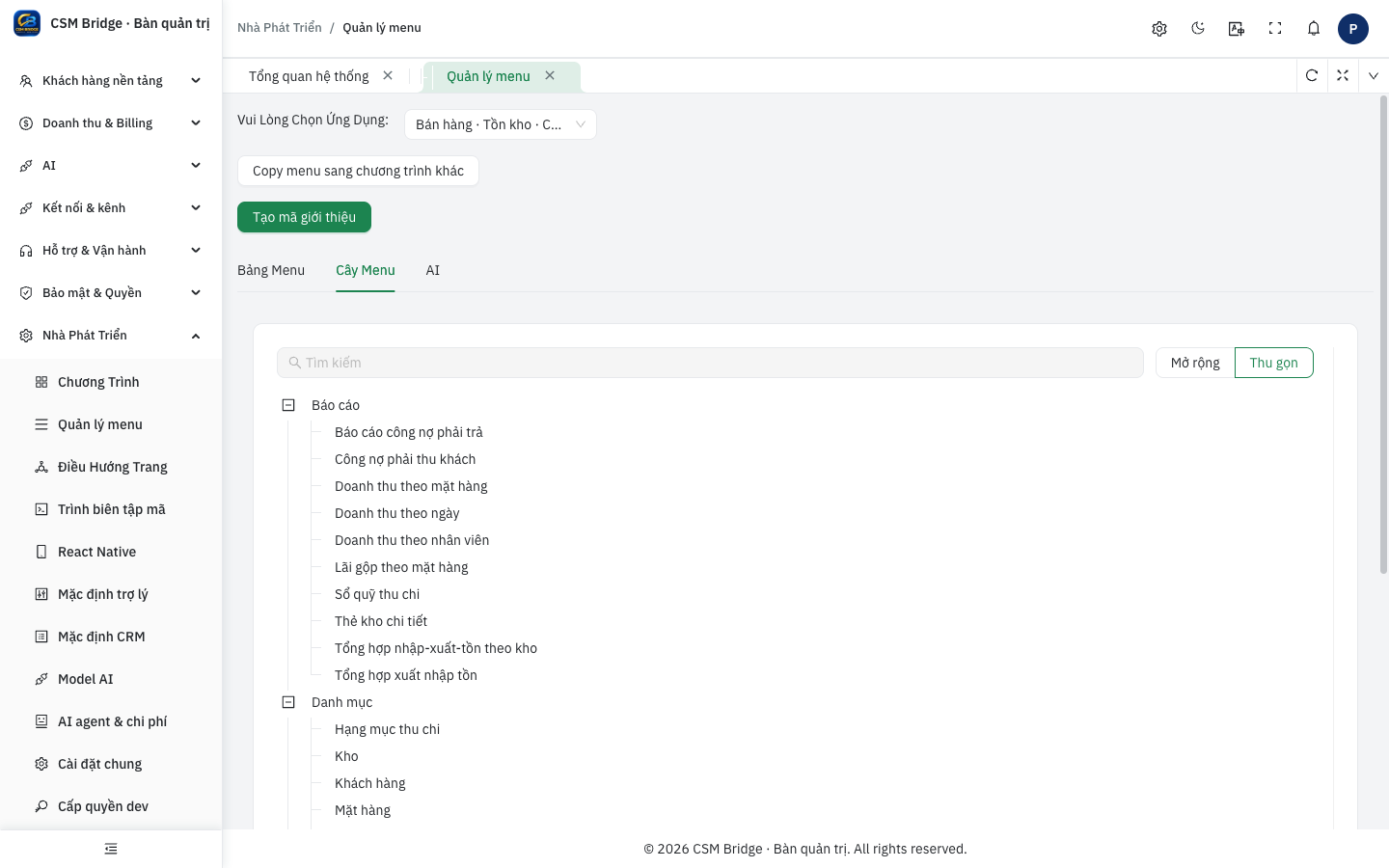Expand Hỗ trợ & Vận hành group
The height and width of the screenshot is (868, 1389).
tap(111, 251)
